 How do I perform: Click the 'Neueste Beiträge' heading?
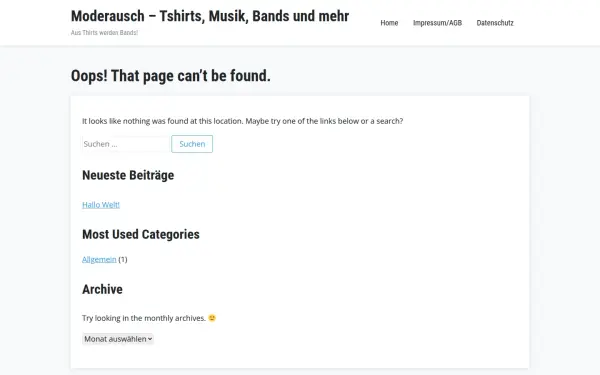click(x=128, y=175)
